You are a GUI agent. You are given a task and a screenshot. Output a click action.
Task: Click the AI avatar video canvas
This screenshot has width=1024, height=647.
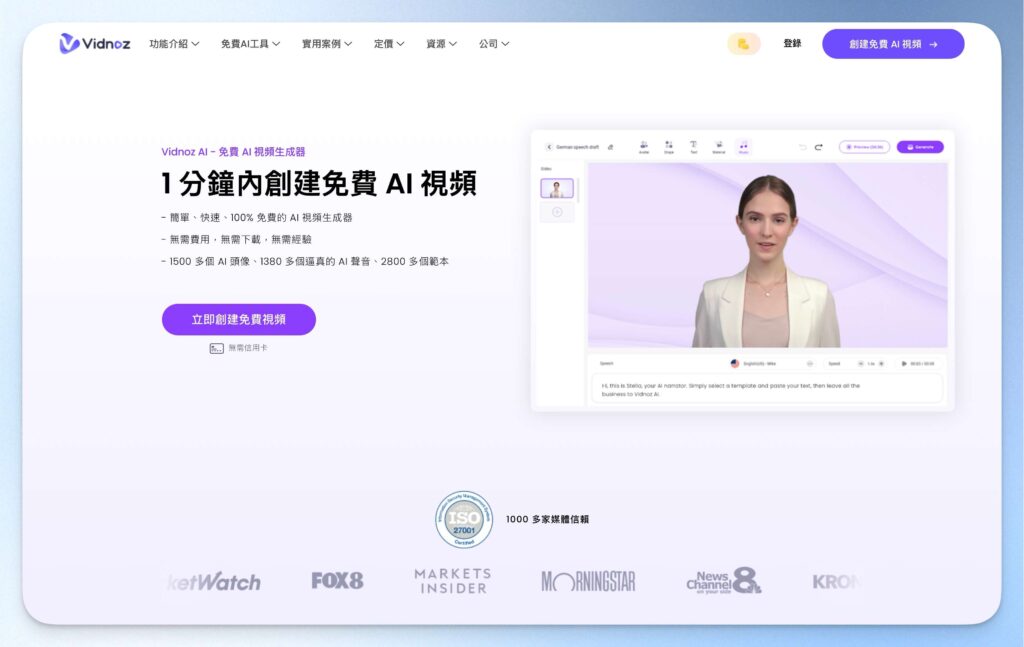[x=767, y=255]
